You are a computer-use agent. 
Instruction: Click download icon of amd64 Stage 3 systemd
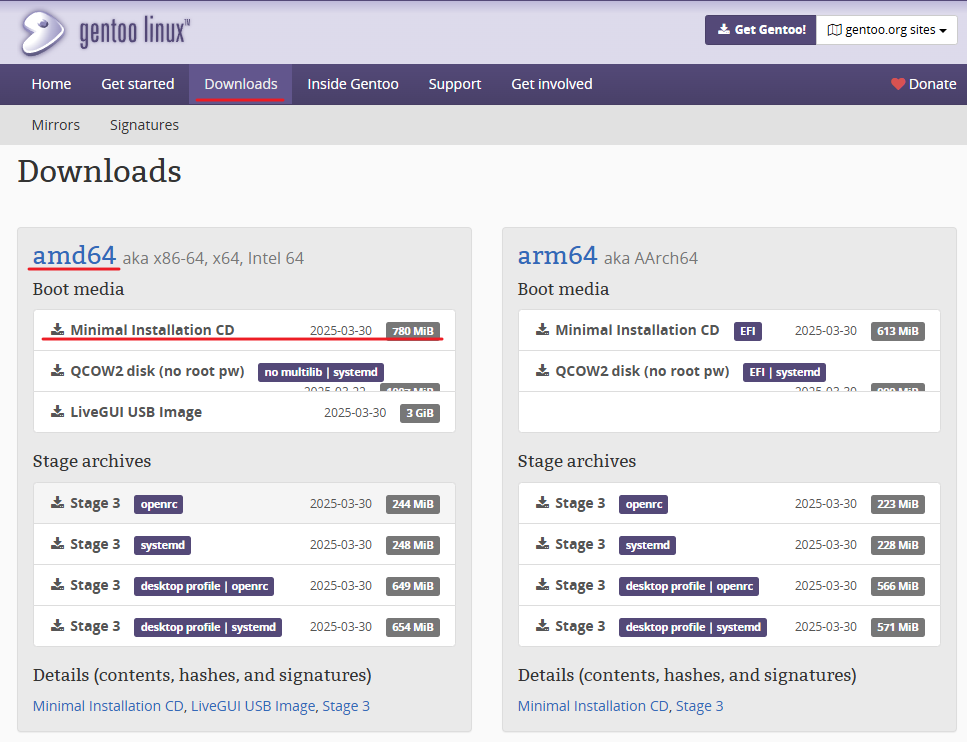tap(57, 543)
